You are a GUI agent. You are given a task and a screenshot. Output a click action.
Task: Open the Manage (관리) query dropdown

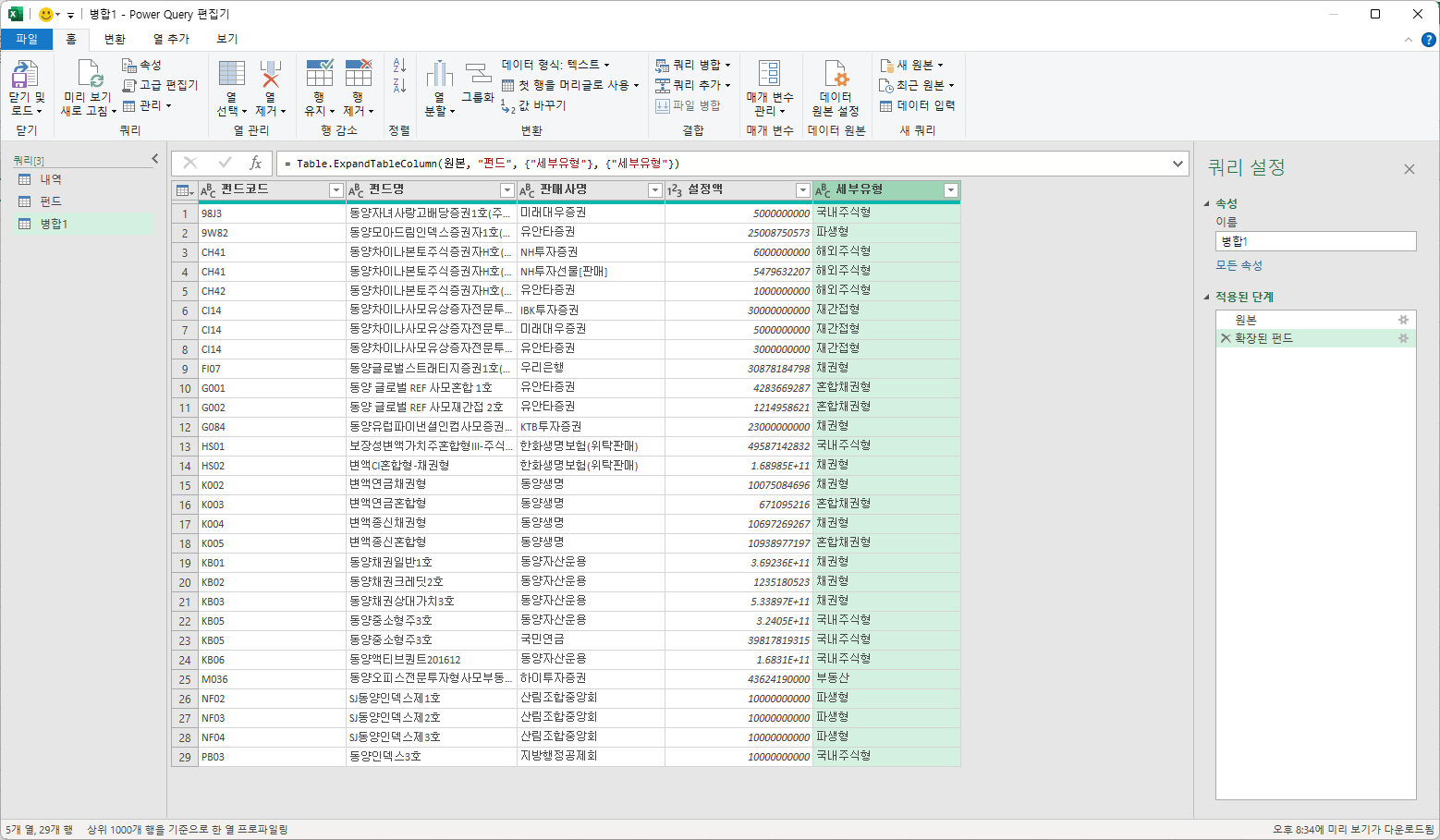pos(147,105)
